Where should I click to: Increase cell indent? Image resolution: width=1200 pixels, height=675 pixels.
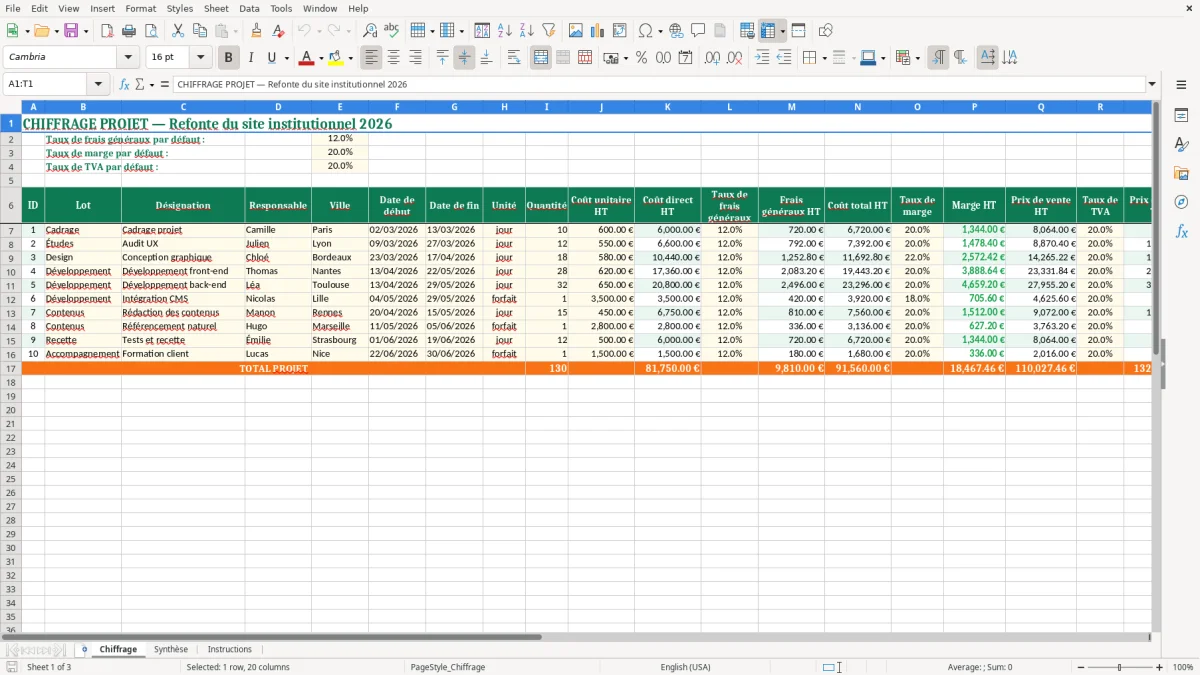click(762, 58)
